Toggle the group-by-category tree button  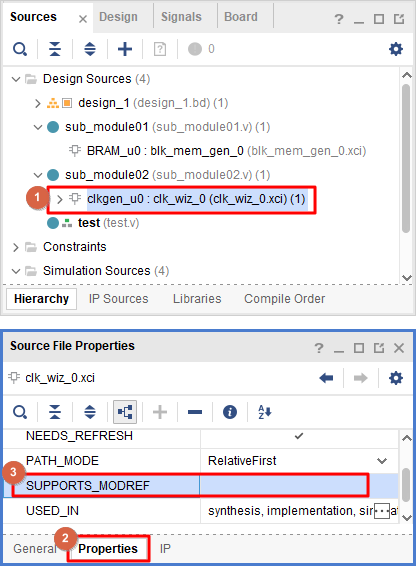coord(125,412)
